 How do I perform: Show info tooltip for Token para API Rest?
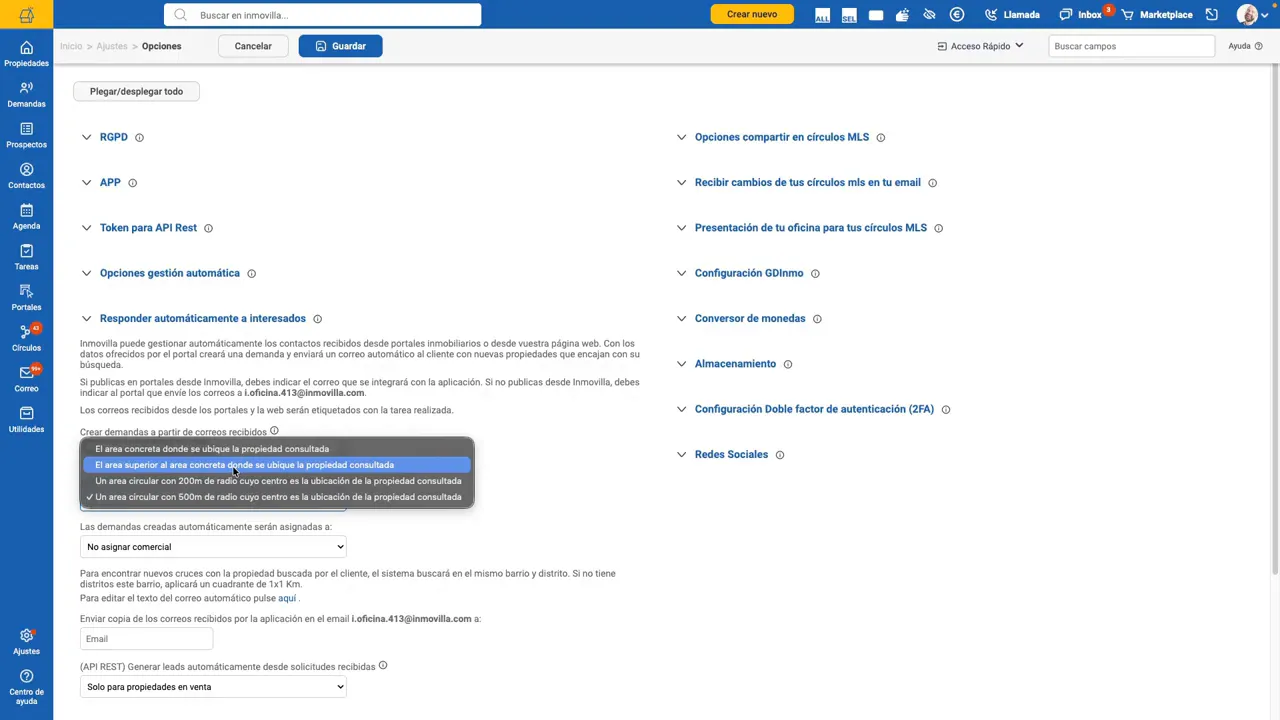coord(208,228)
